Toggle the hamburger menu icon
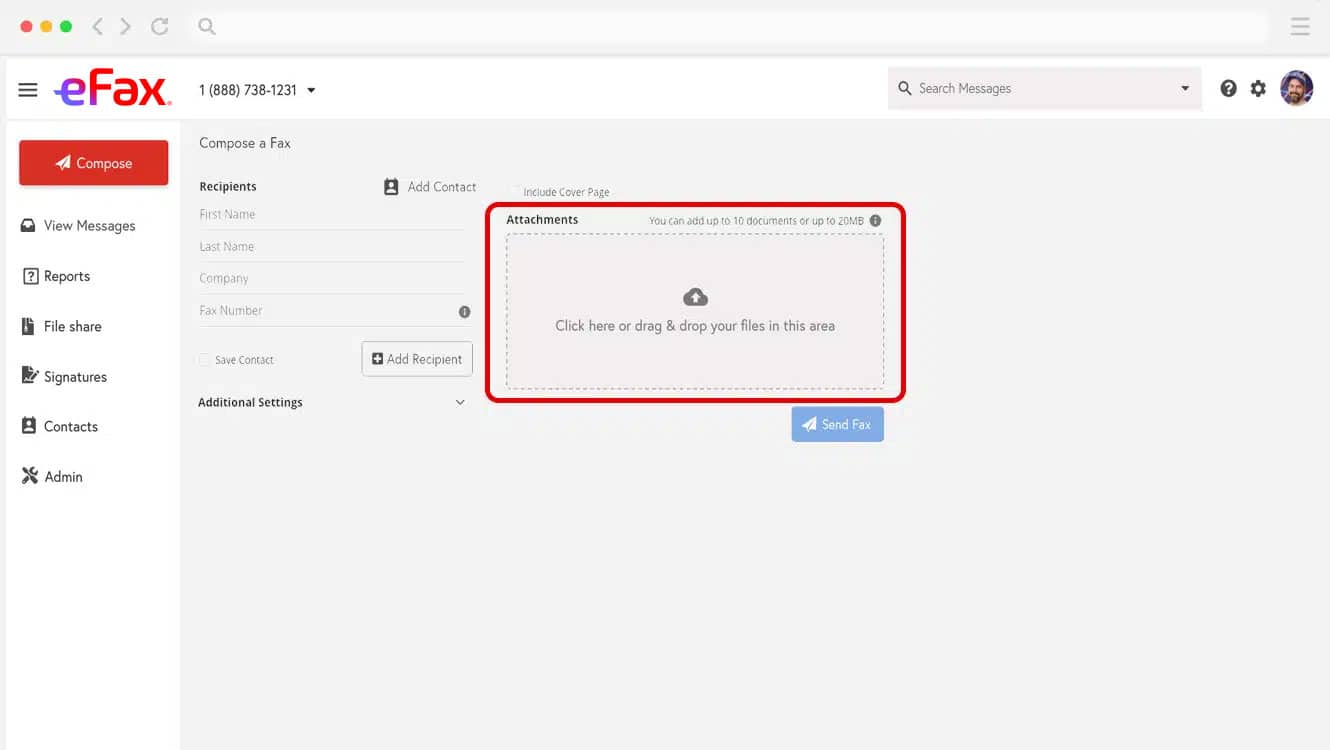The width and height of the screenshot is (1330, 750). pos(27,88)
